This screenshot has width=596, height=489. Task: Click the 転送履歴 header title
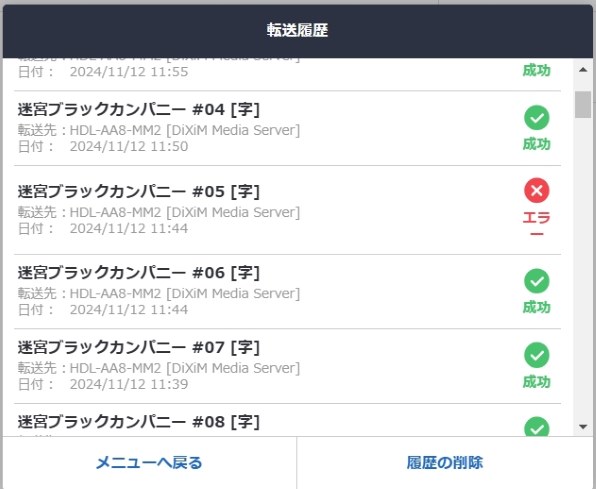tap(297, 30)
